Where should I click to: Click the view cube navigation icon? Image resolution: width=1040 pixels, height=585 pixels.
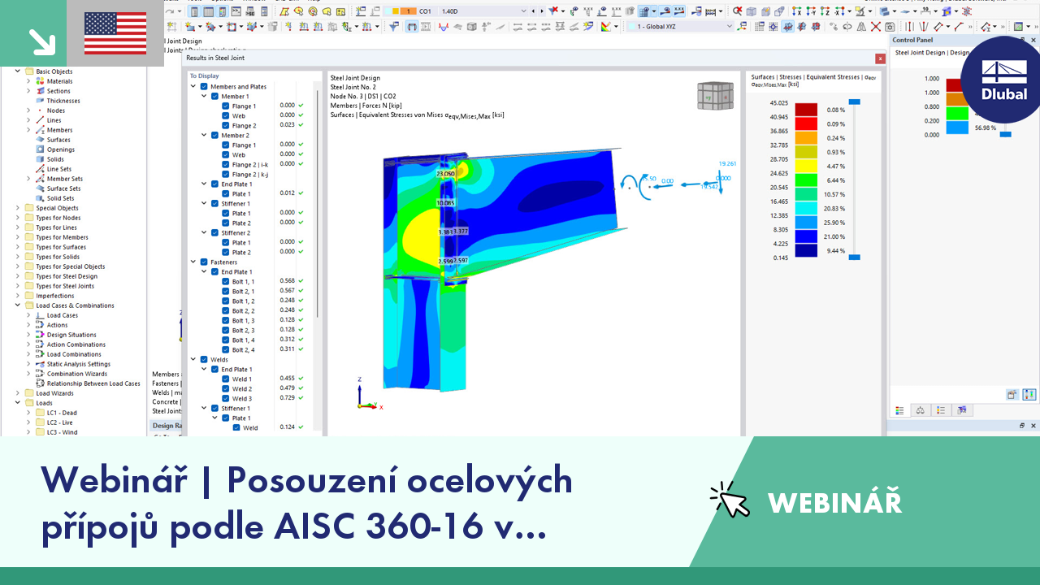point(715,96)
